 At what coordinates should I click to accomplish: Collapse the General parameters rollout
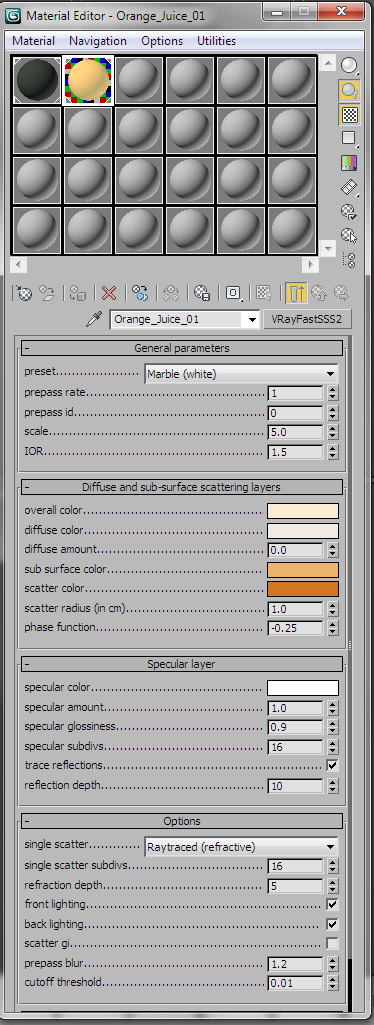point(182,348)
